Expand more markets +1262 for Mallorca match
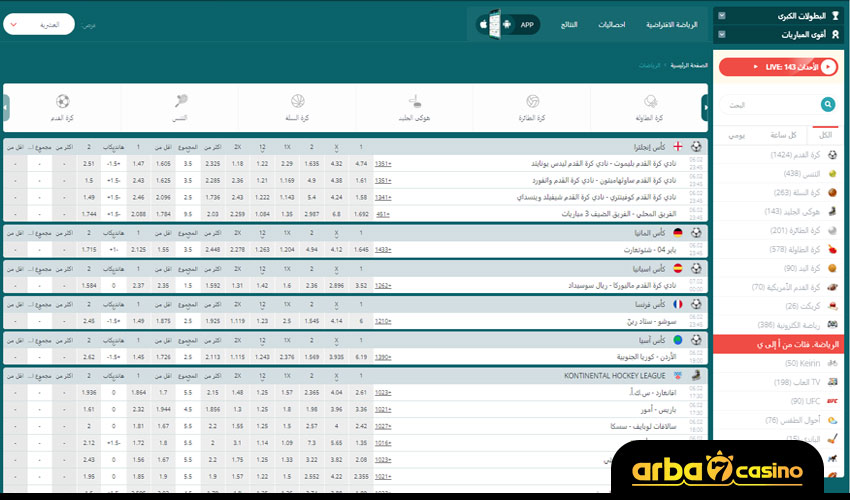 (383, 285)
